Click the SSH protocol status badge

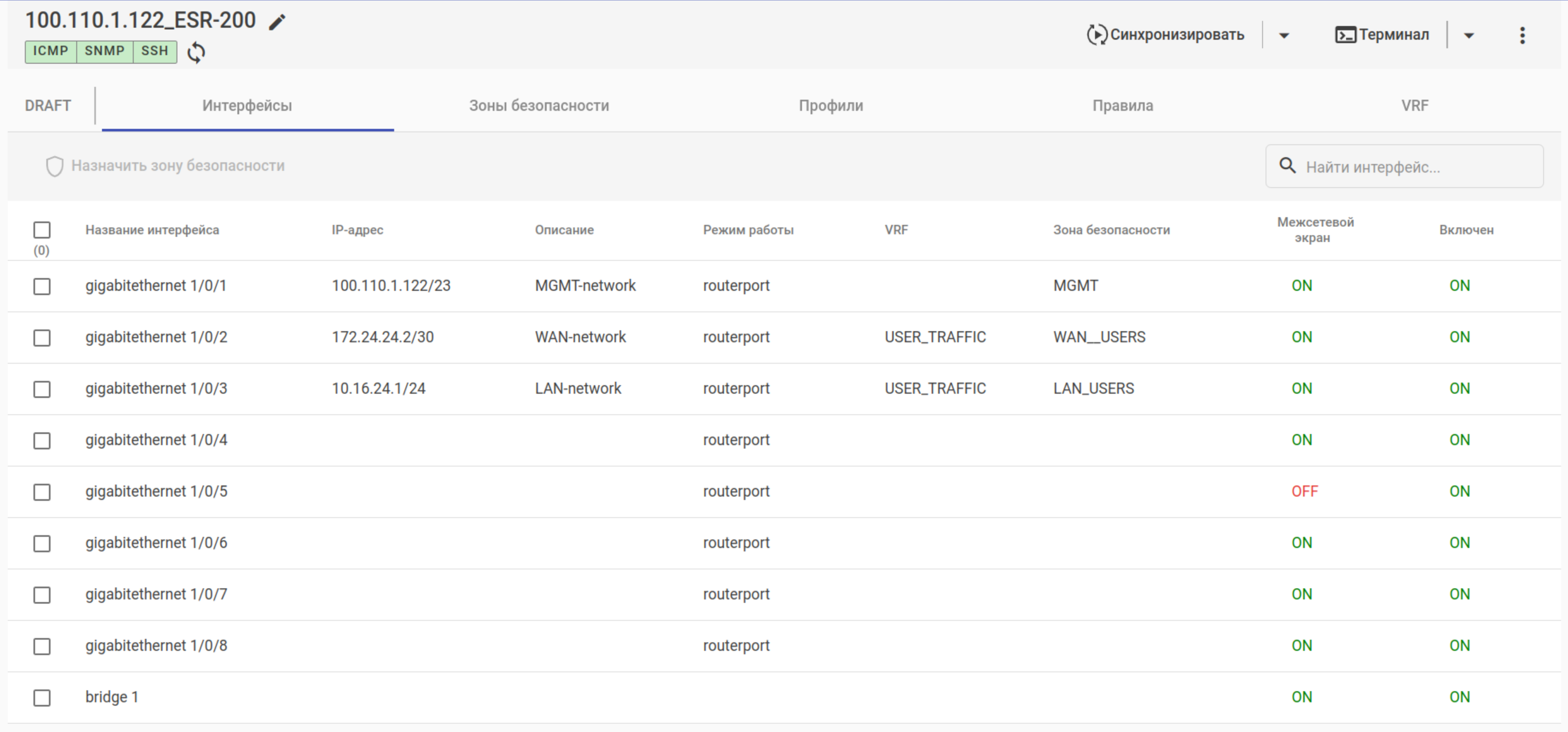tap(155, 51)
